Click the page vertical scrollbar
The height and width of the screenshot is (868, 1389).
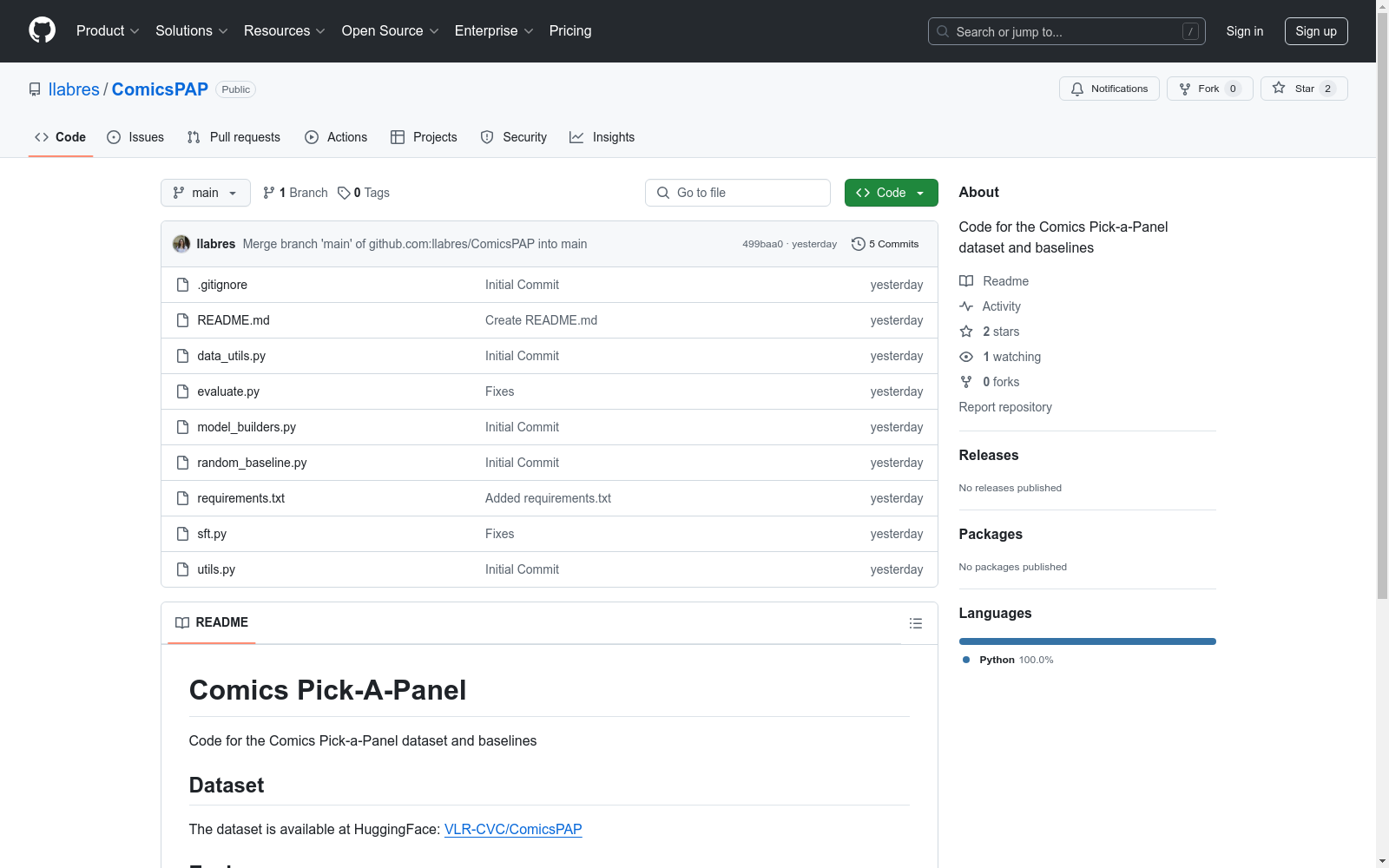click(x=1382, y=304)
